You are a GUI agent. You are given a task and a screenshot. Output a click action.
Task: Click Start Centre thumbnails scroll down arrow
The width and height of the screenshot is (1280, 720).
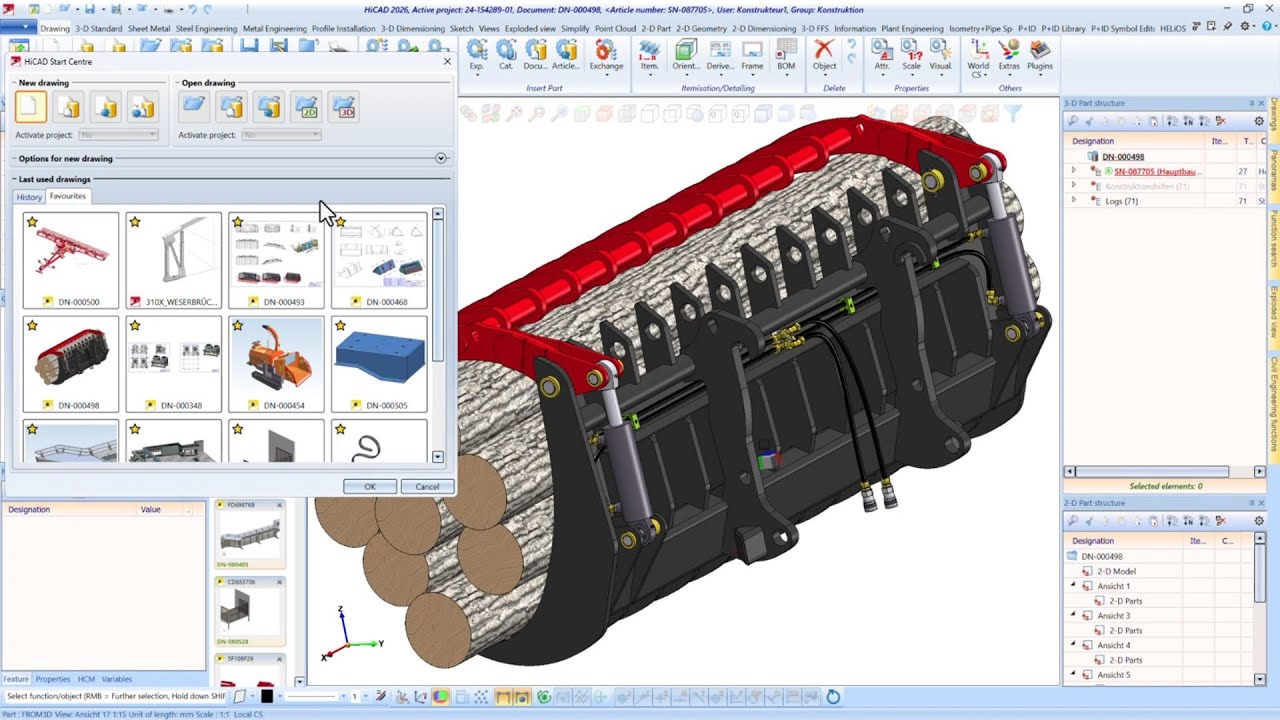(x=437, y=457)
